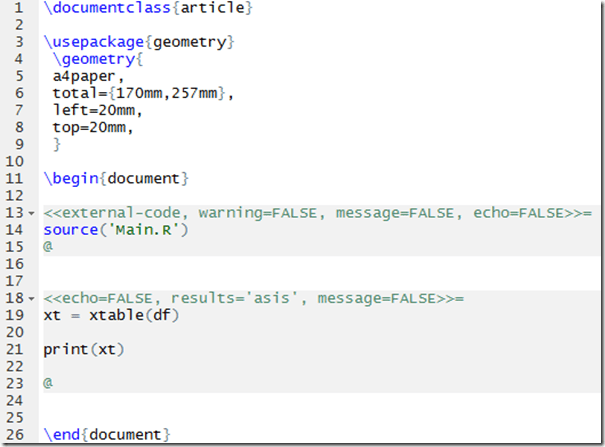Click the total={170mm,257mm} line
Screen dimensions: 605x447
142,93
